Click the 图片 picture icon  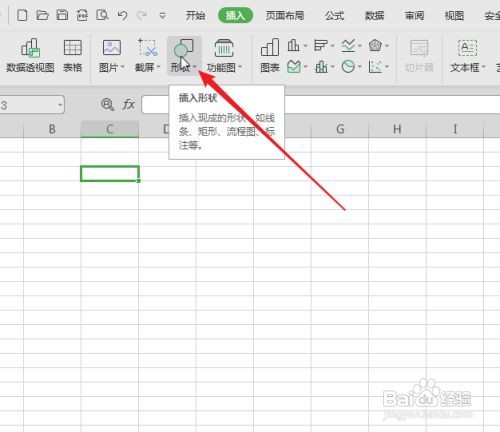pyautogui.click(x=112, y=47)
